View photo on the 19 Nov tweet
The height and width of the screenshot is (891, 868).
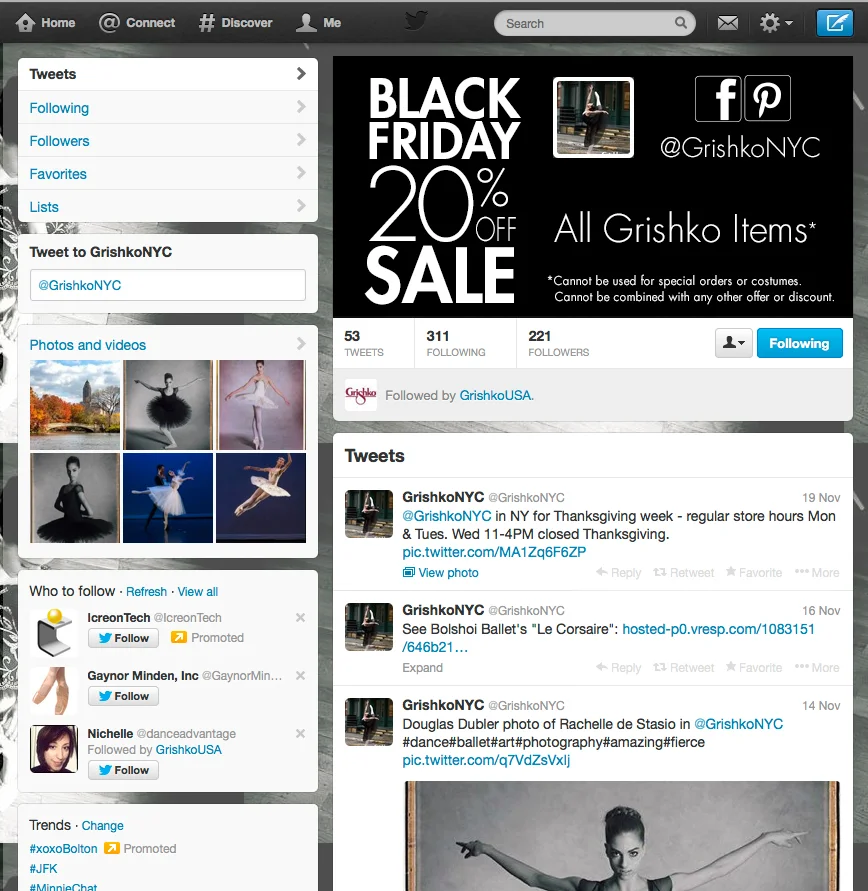(441, 572)
